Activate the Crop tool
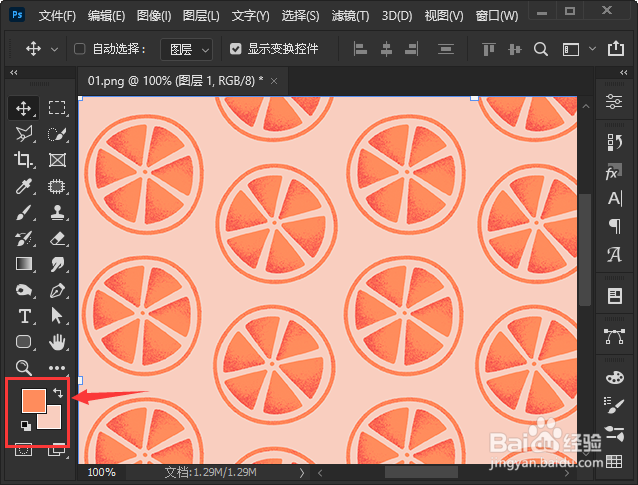This screenshot has height=485, width=638. coord(23,160)
